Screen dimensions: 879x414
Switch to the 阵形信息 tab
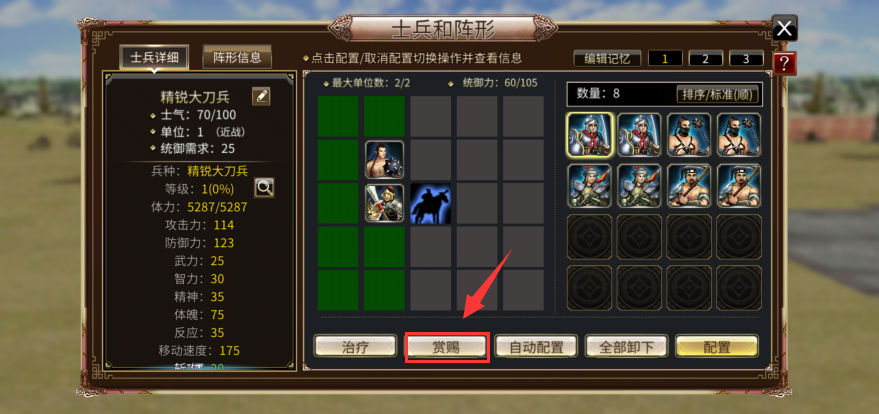(237, 57)
